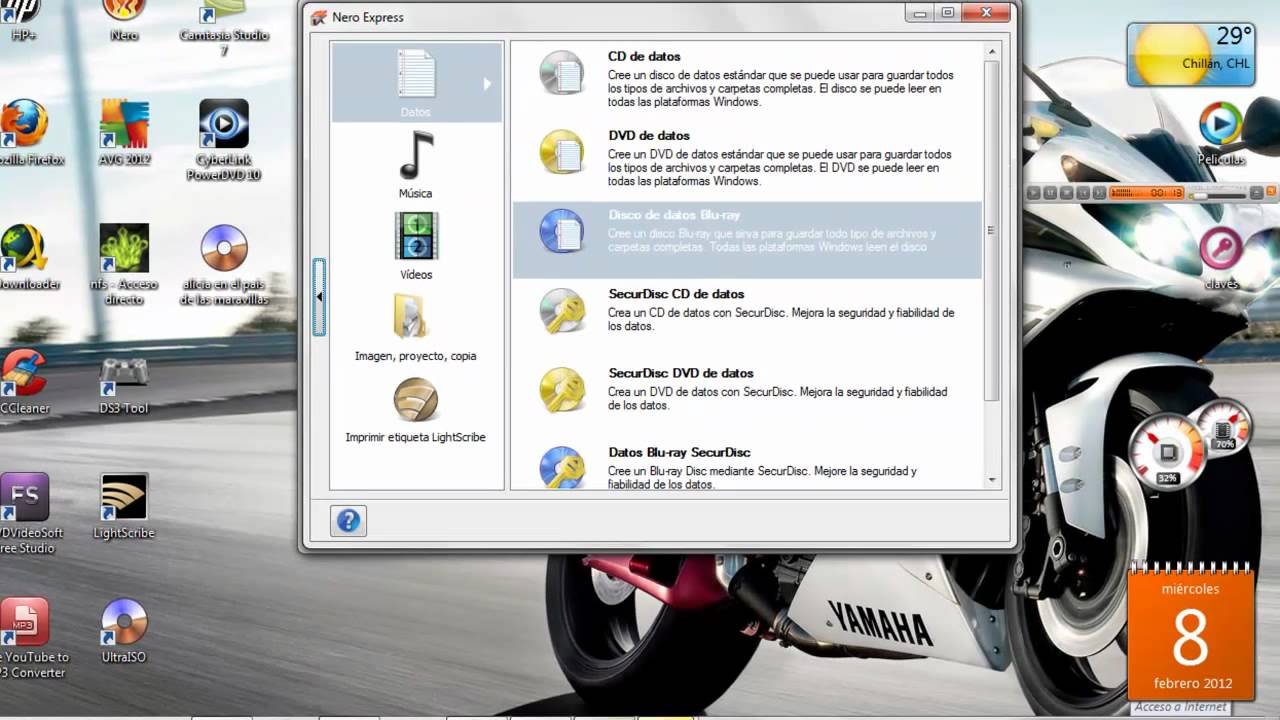Click 'SecurDisc CD de datos' title
The width and height of the screenshot is (1280, 720).
[x=676, y=294]
